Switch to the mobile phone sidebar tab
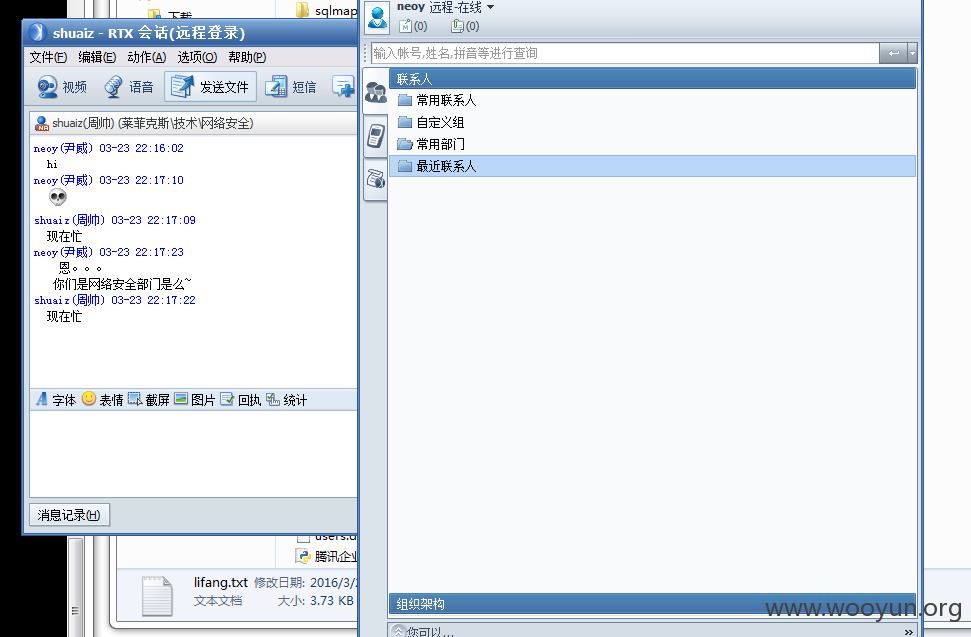 [375, 136]
